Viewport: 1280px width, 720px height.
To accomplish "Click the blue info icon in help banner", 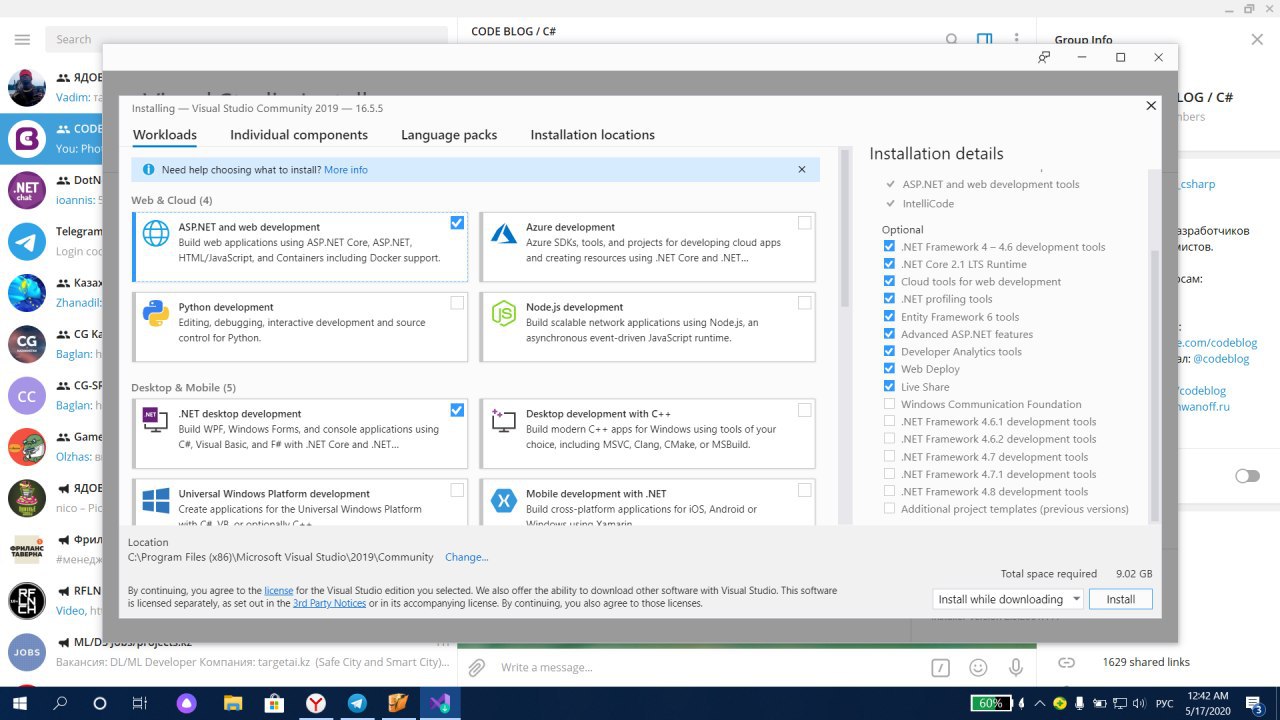I will (x=149, y=170).
